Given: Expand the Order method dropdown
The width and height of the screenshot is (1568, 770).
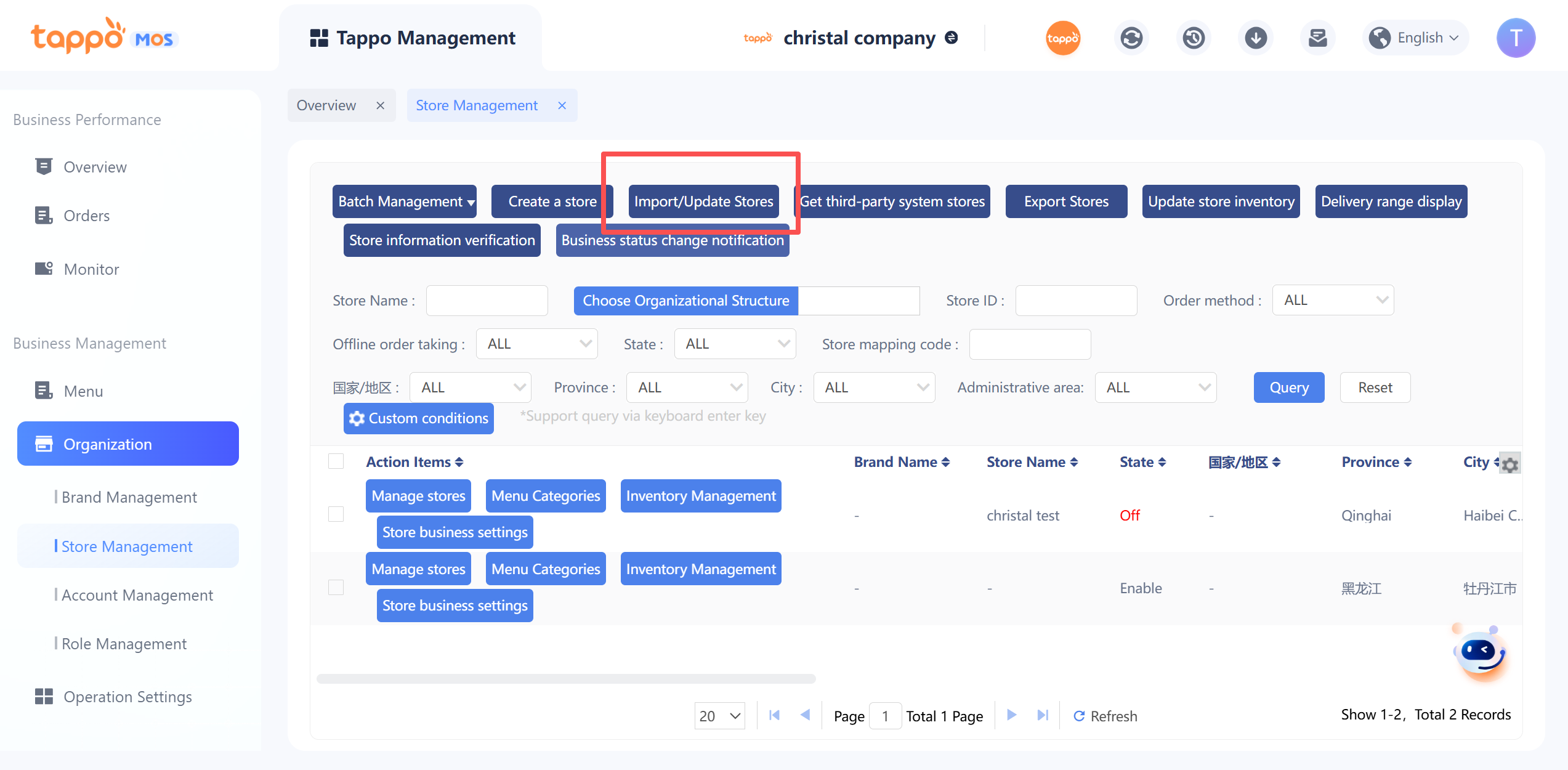Looking at the screenshot, I should point(1333,301).
